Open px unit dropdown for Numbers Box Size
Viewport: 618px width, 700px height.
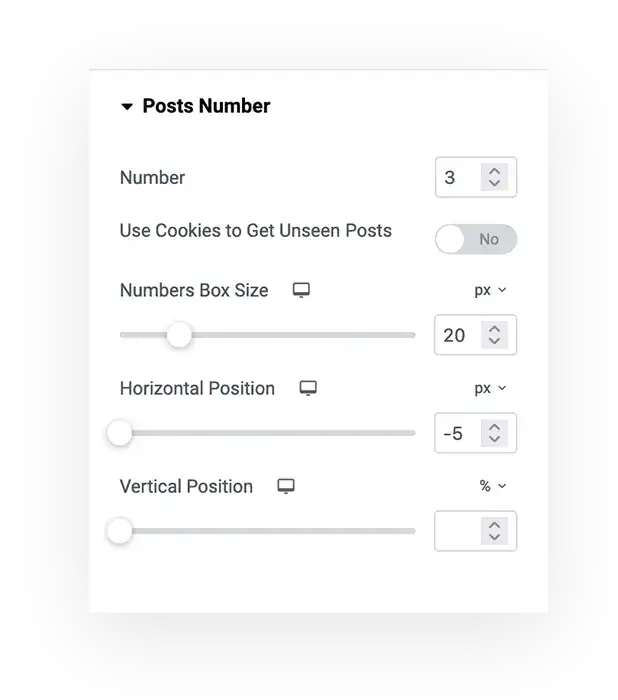490,290
